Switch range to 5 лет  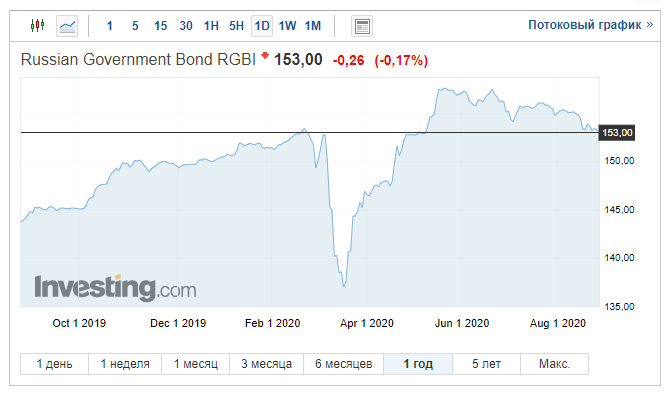click(x=486, y=364)
